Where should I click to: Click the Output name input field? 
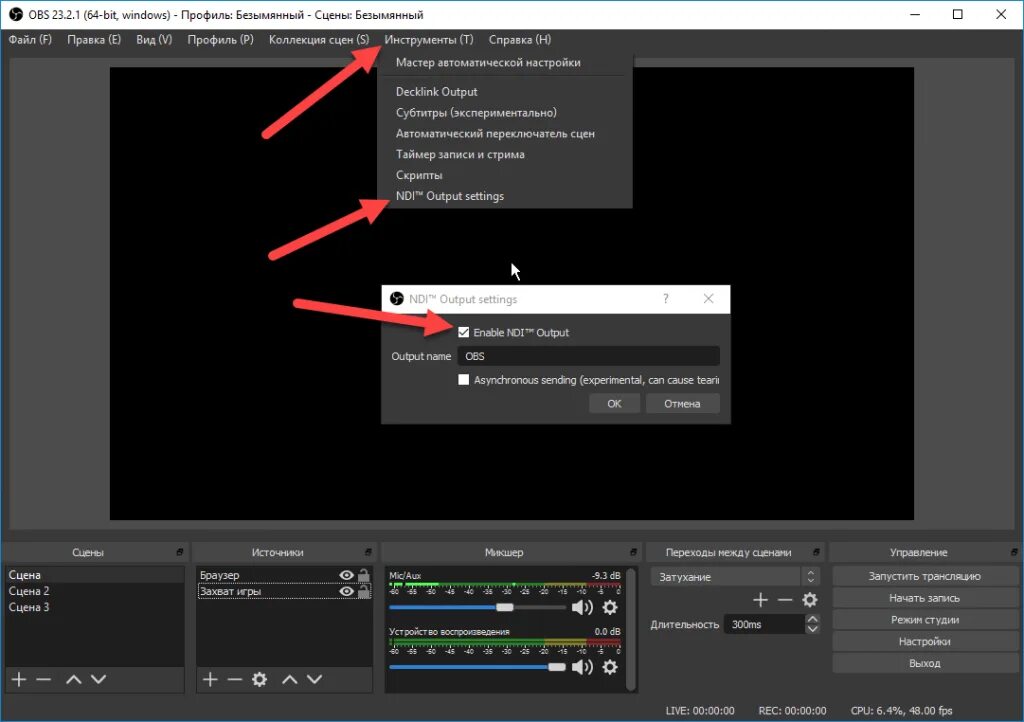pos(588,356)
